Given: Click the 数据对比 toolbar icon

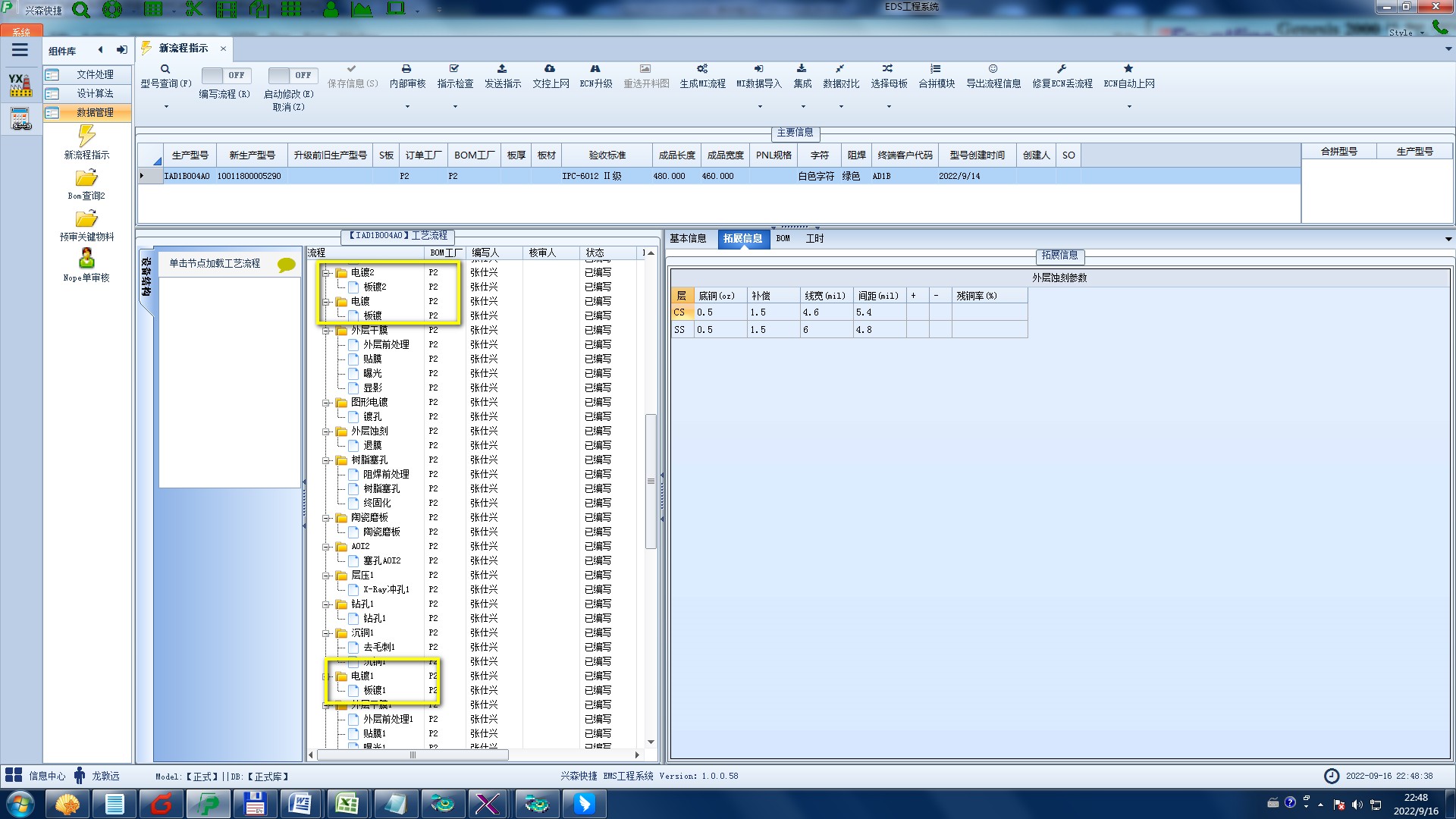Looking at the screenshot, I should click(x=840, y=69).
